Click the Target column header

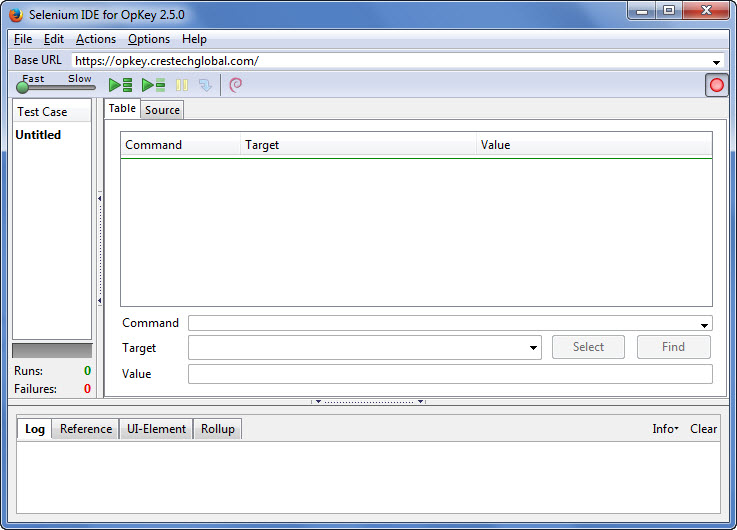(x=358, y=145)
